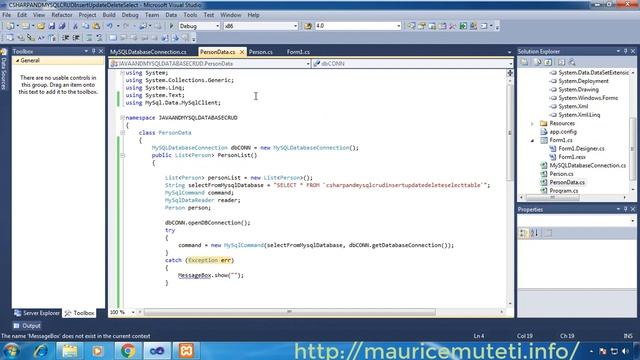Viewport: 640px width, 360px height.
Task: Open the Server Explorer tab
Action: (x=37, y=313)
